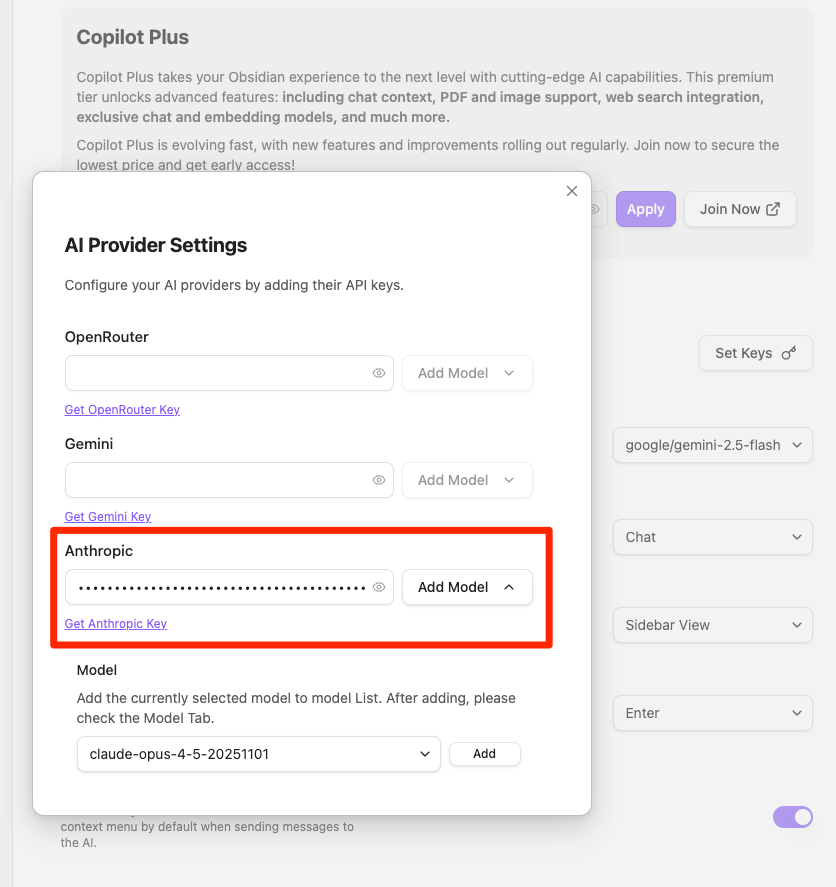Click the Get Anthropic Key link

116,624
